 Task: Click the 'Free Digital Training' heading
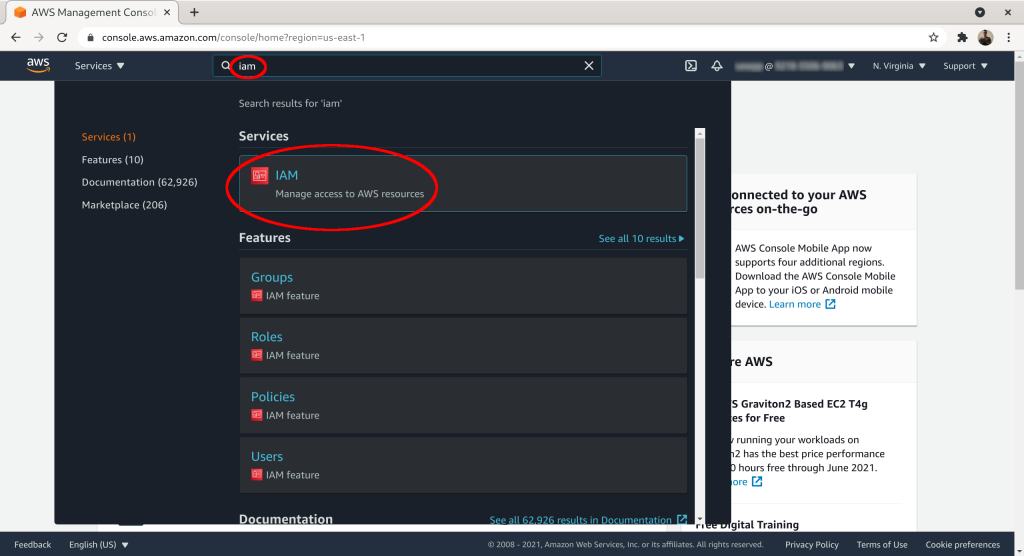click(746, 524)
